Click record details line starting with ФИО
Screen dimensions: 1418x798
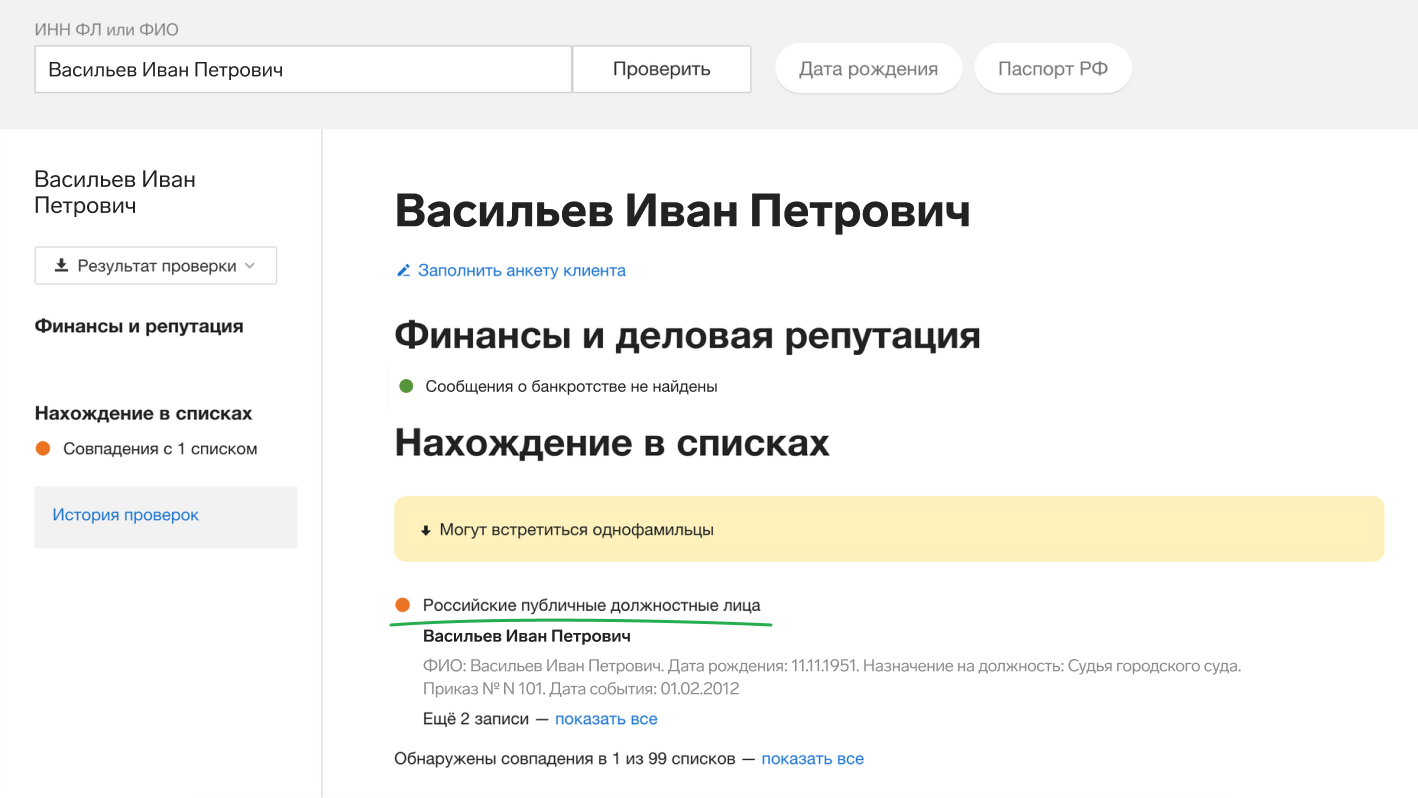click(832, 665)
